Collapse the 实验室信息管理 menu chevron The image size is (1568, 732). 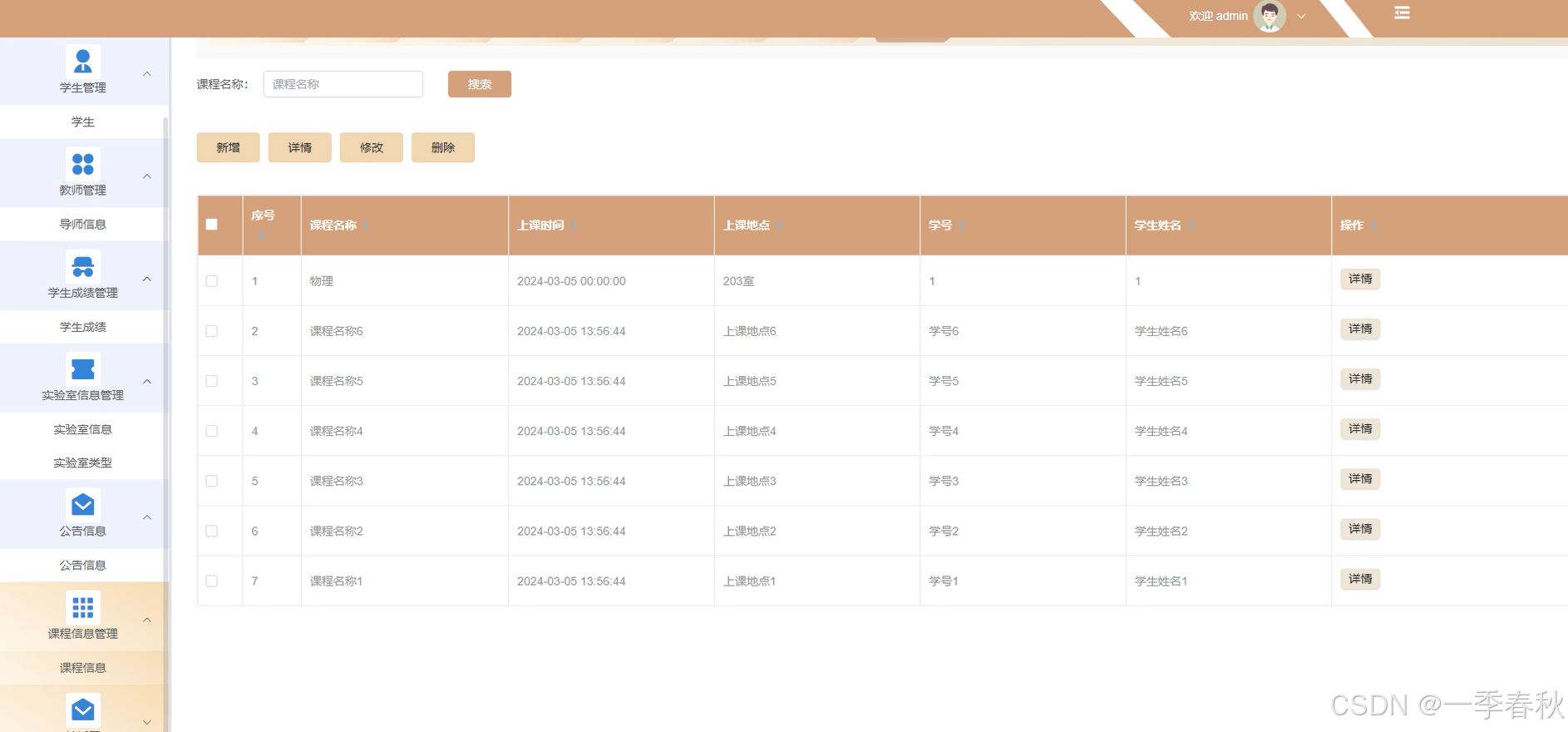pos(147,382)
